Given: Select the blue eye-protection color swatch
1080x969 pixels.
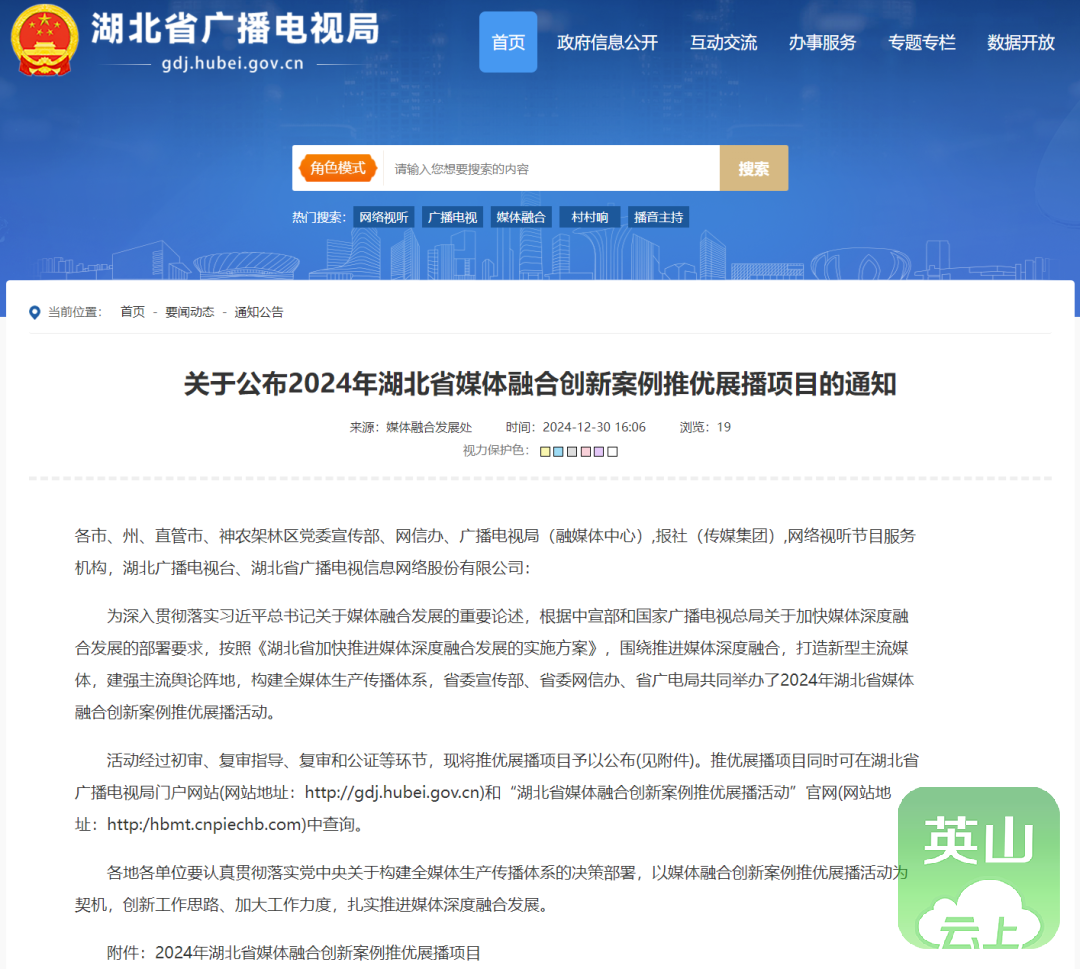Looking at the screenshot, I should click(558, 452).
